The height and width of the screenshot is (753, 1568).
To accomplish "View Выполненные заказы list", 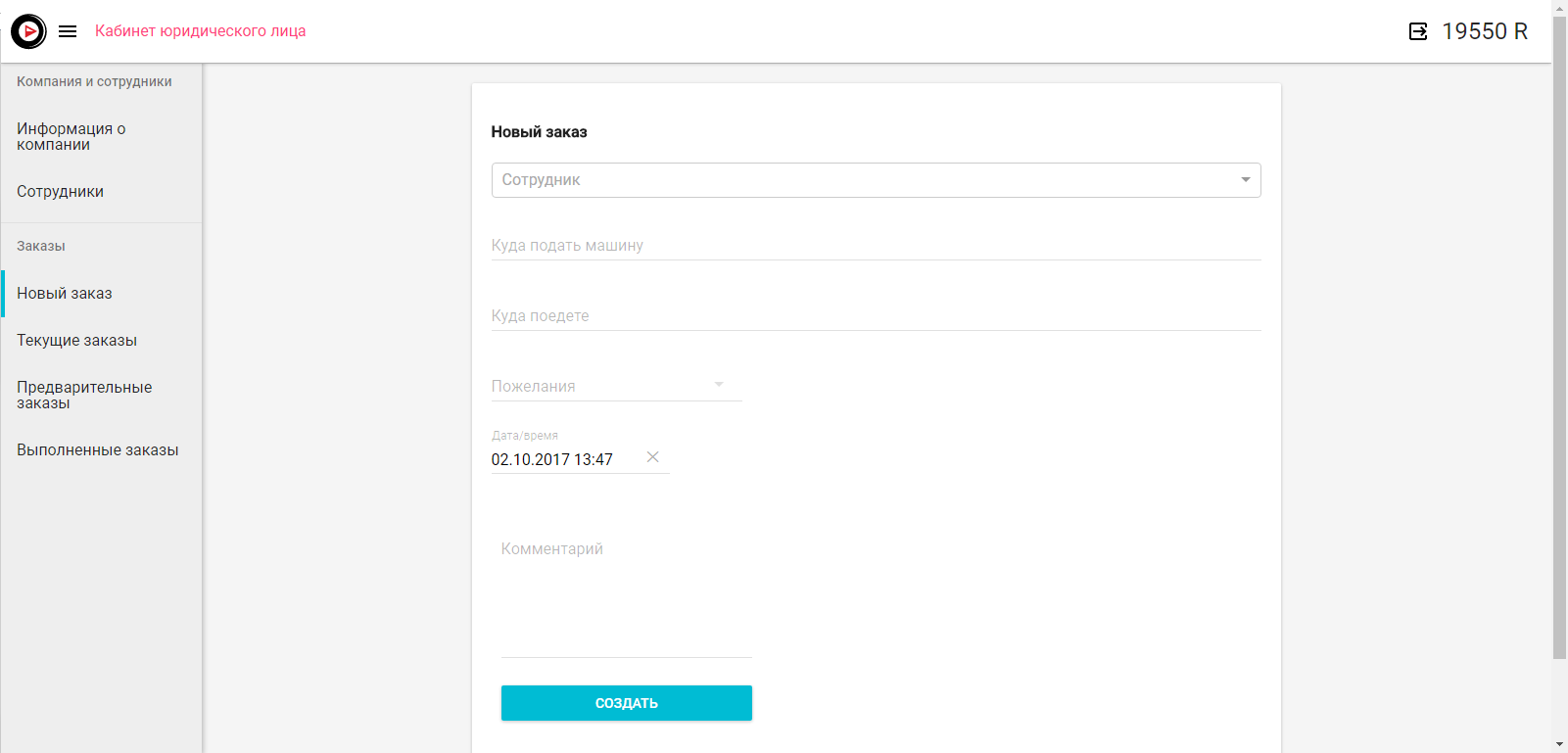I will pos(98,450).
